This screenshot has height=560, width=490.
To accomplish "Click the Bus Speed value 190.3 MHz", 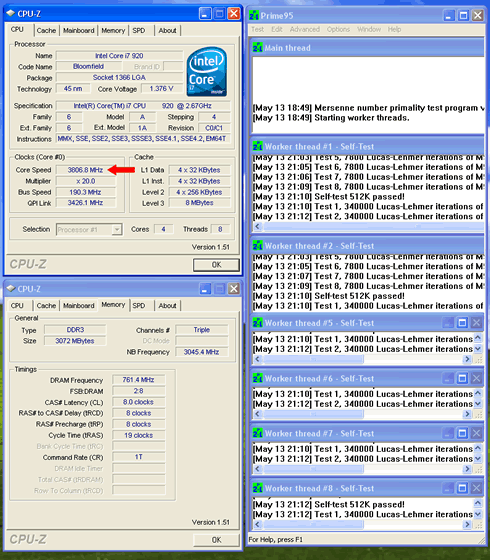I will point(85,192).
